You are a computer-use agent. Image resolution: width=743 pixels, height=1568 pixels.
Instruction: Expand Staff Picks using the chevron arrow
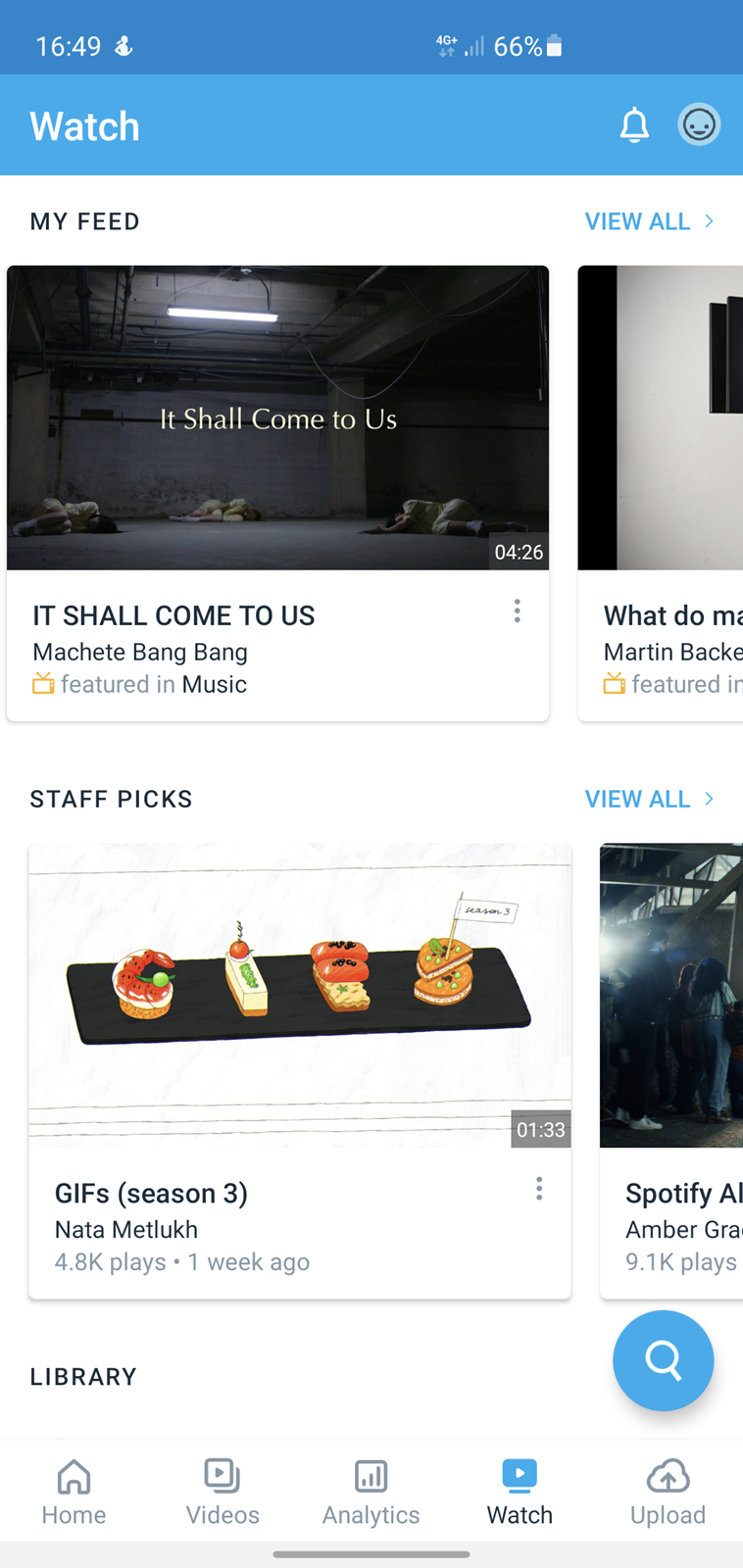[709, 799]
